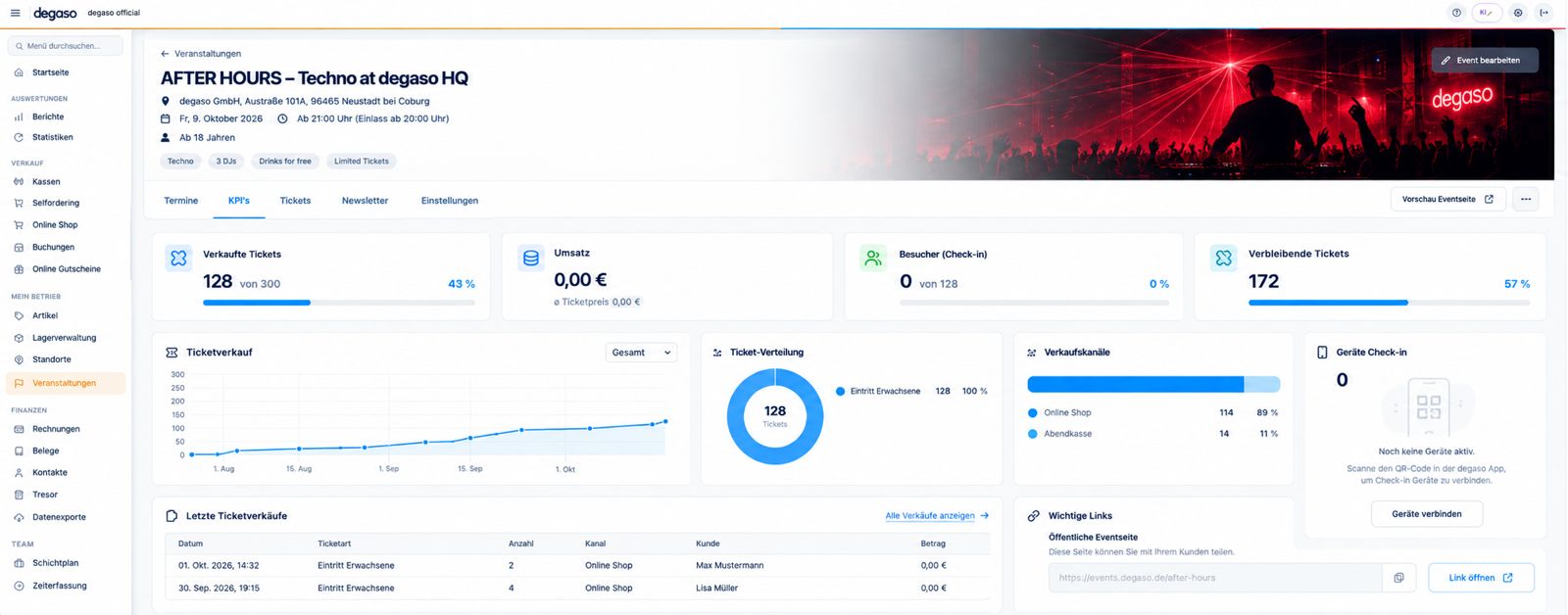Open the three-dot more options menu
Viewport: 1568px width, 615px height.
click(x=1526, y=200)
